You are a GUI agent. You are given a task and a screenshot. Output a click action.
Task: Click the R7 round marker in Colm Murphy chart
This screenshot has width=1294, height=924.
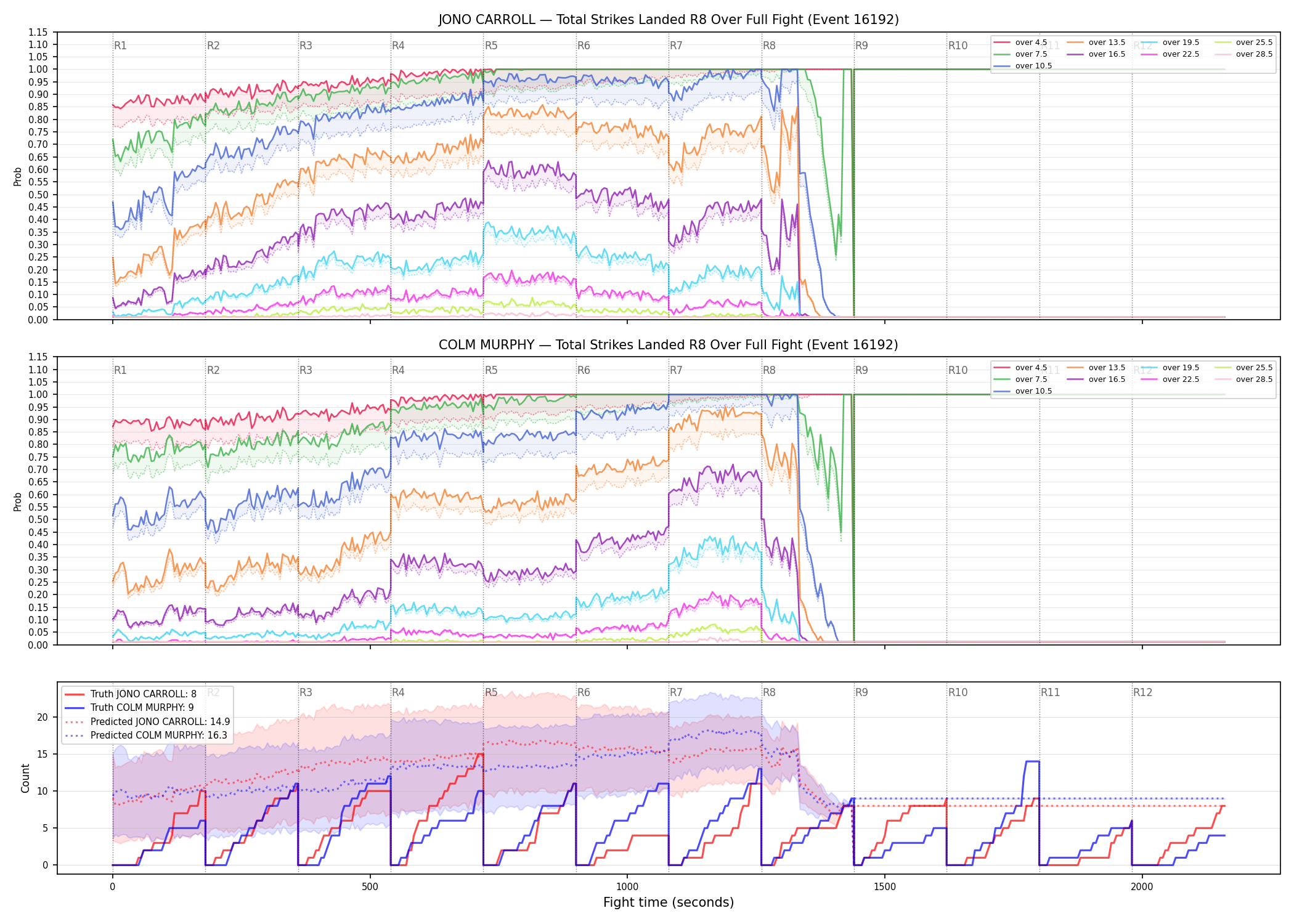coord(676,370)
